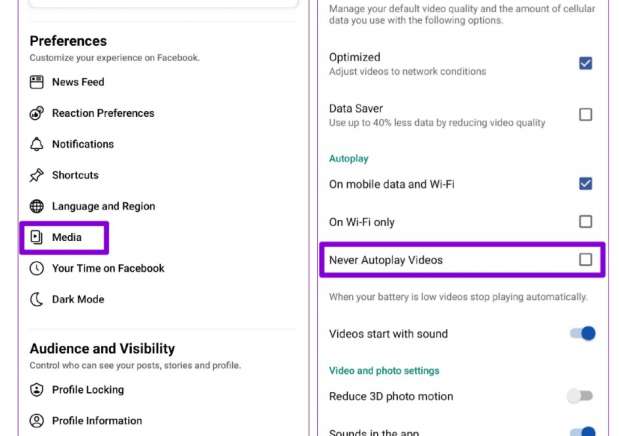Click the Dark Mode moon icon
Screen dimensions: 620x436
tap(37, 299)
